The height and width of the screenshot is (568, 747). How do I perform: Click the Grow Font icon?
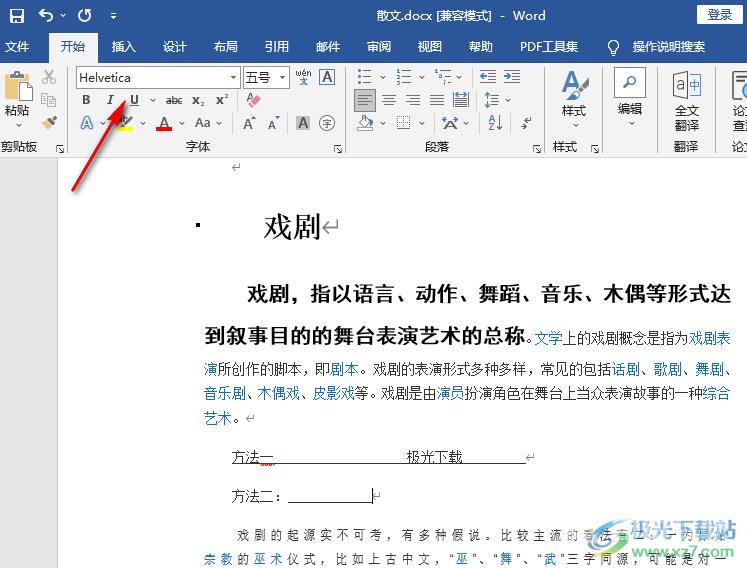pos(249,123)
